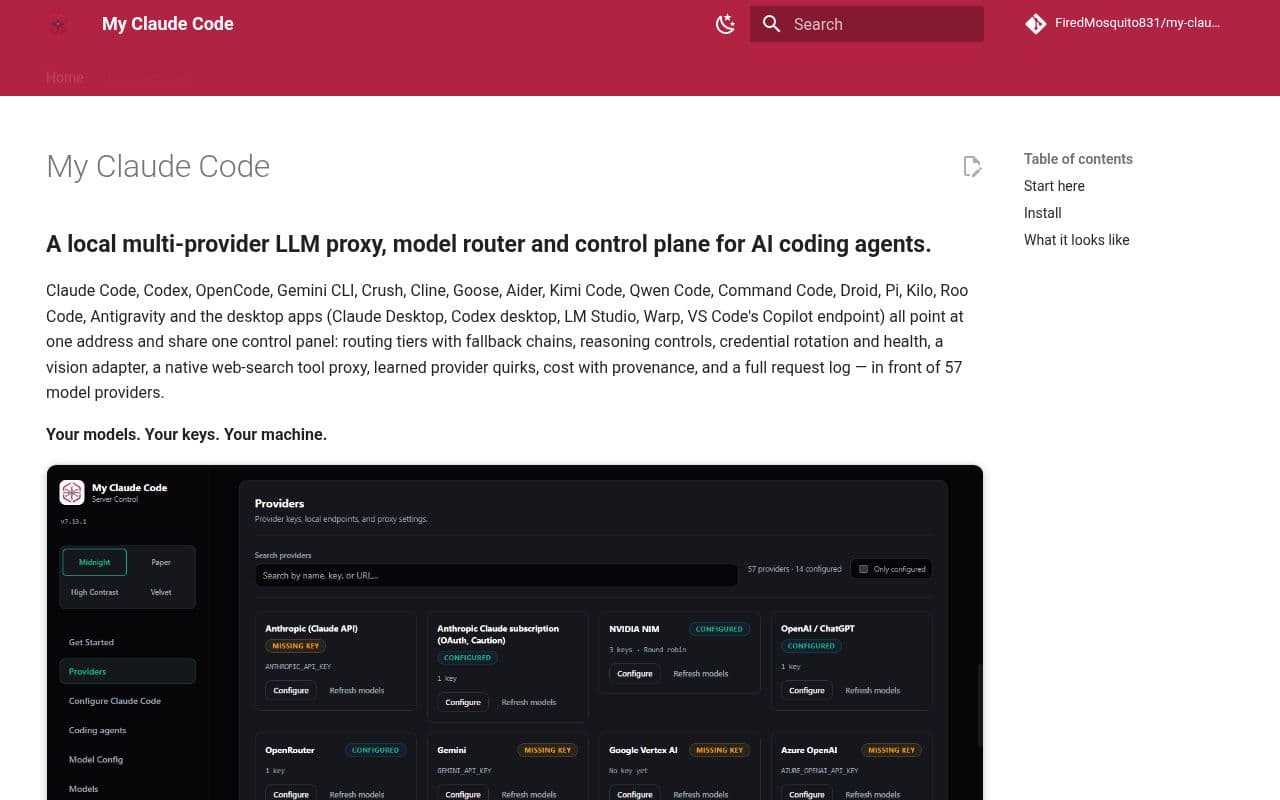Select Providers in the sidebar menu
Image resolution: width=1280 pixels, height=800 pixels.
point(127,671)
